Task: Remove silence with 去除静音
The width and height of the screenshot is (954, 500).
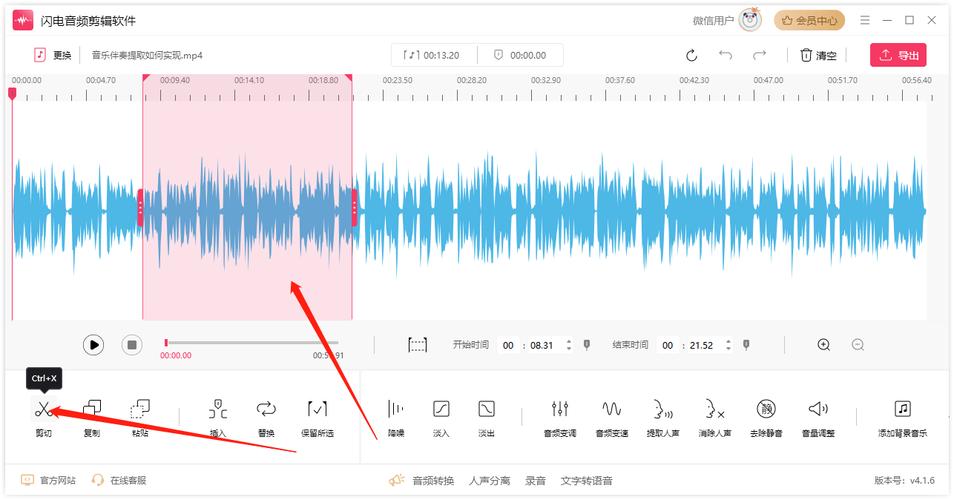Action: point(766,417)
